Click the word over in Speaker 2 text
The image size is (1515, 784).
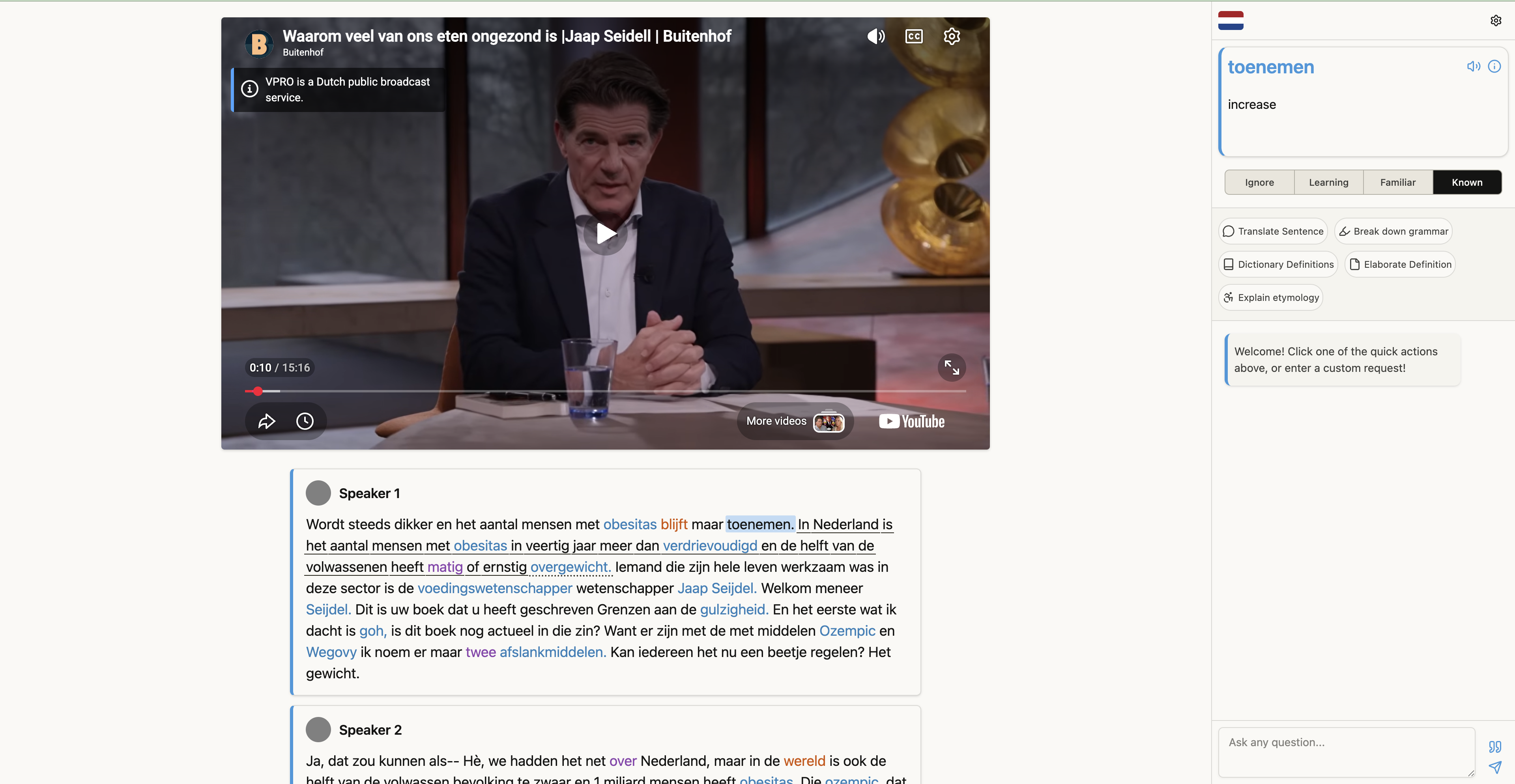click(623, 761)
